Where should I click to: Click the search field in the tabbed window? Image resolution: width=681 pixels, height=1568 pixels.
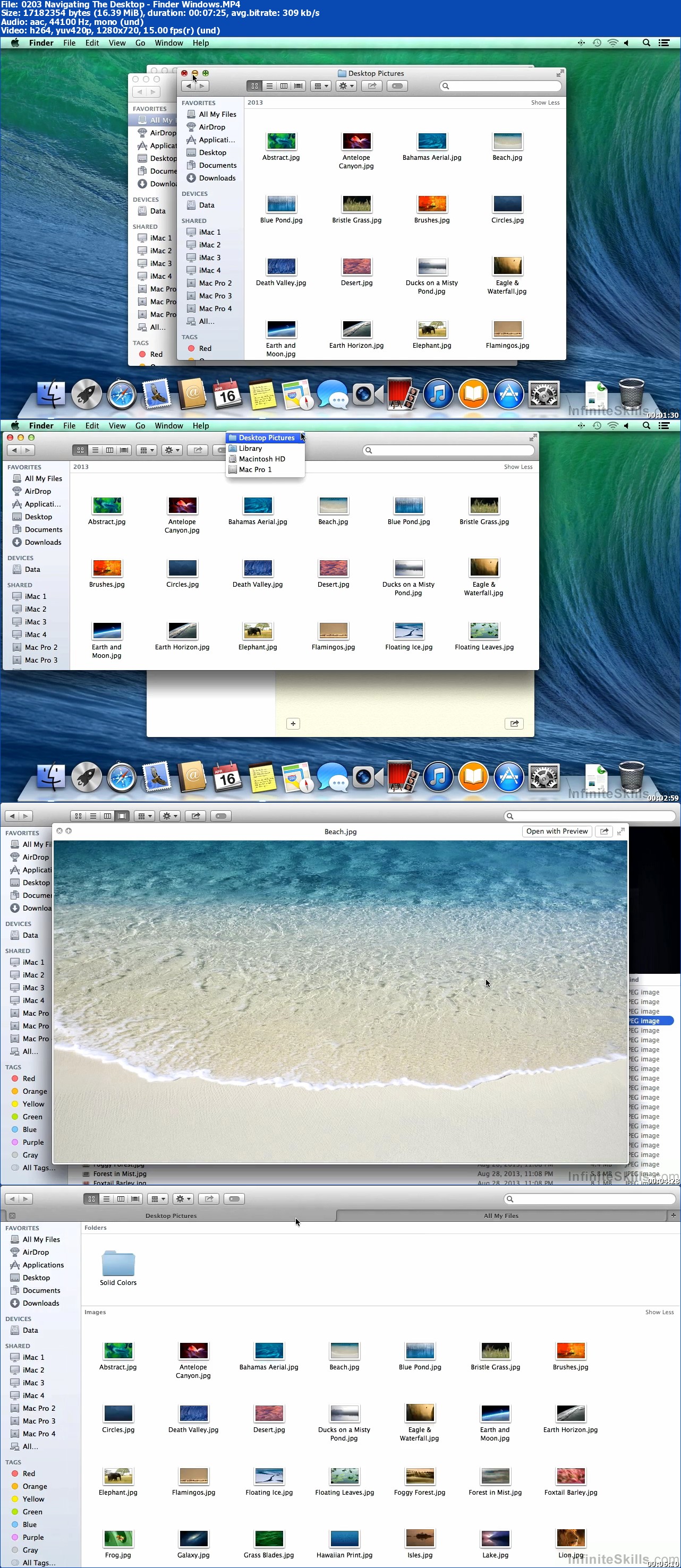[x=590, y=1198]
